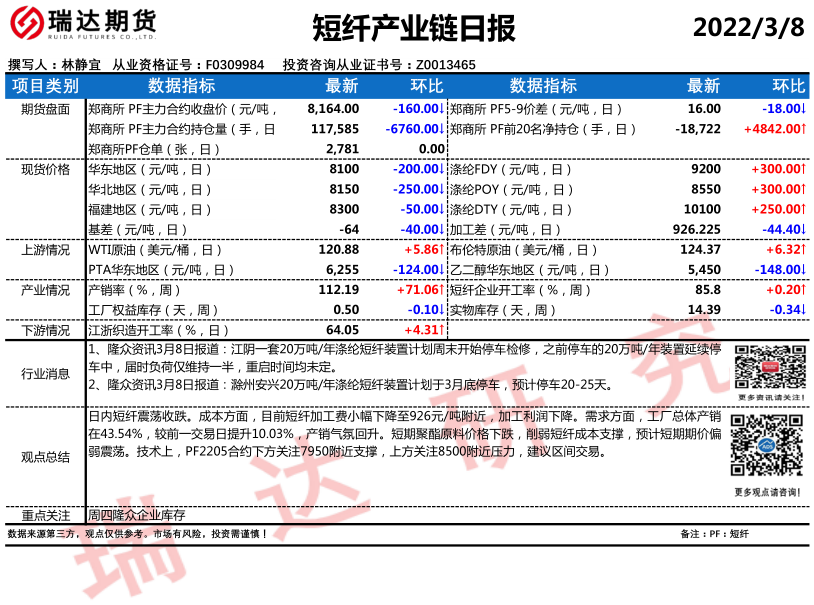Click the 产业情况 row label
This screenshot has width=814, height=605.
(x=45, y=290)
